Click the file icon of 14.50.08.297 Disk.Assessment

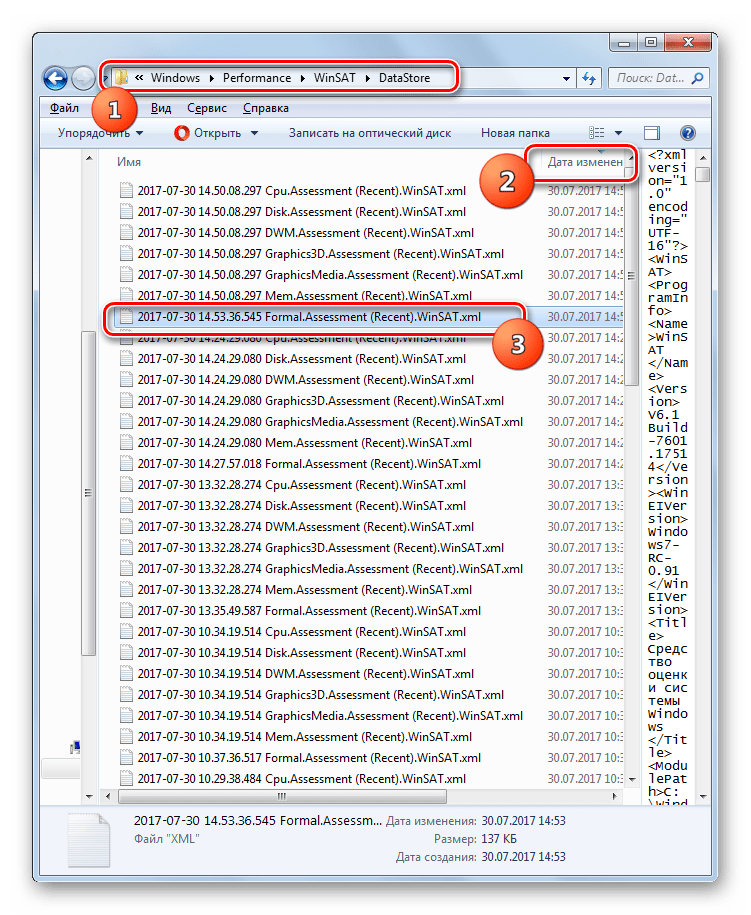pyautogui.click(x=126, y=212)
